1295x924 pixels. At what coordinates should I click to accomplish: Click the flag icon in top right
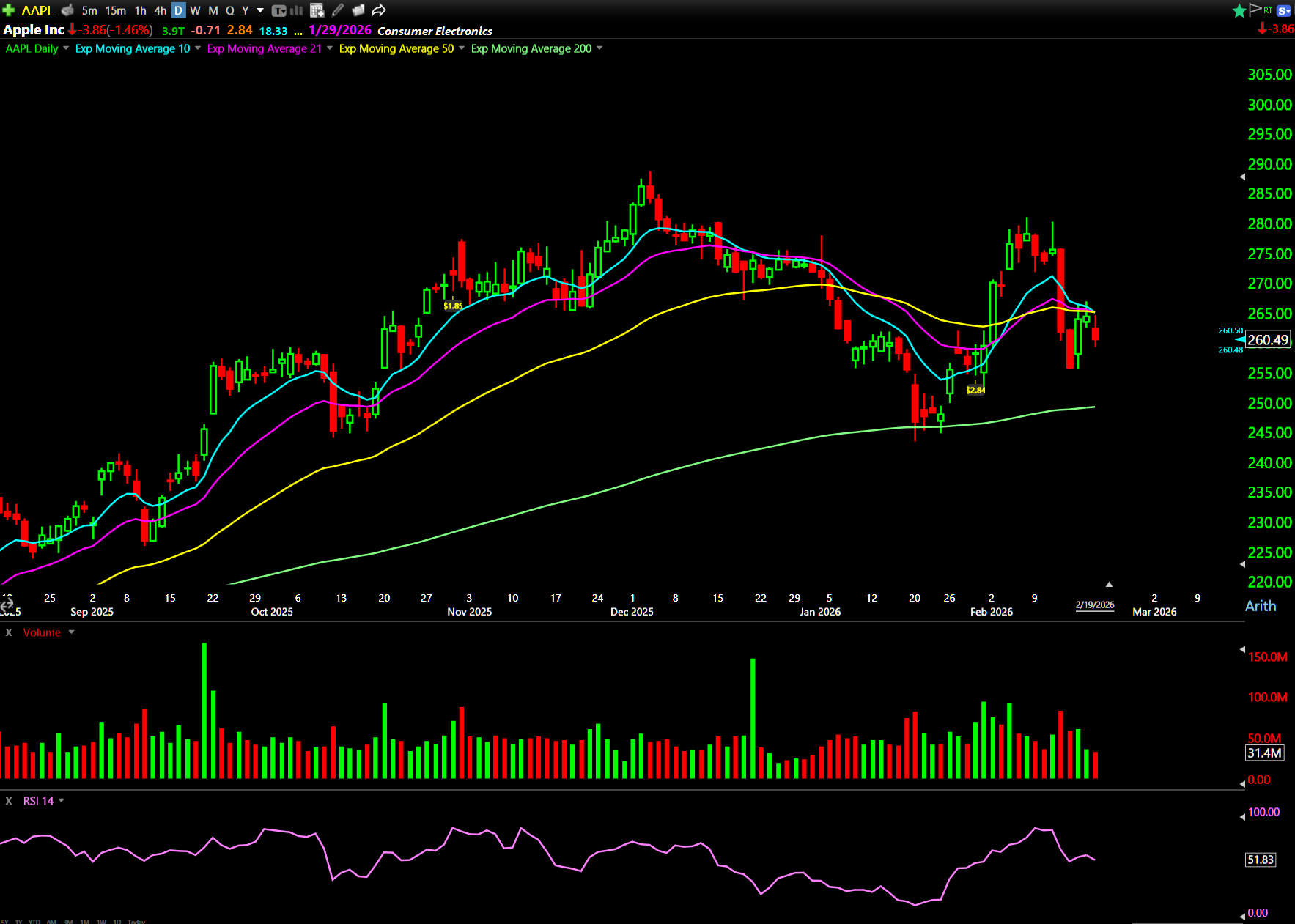point(1255,10)
